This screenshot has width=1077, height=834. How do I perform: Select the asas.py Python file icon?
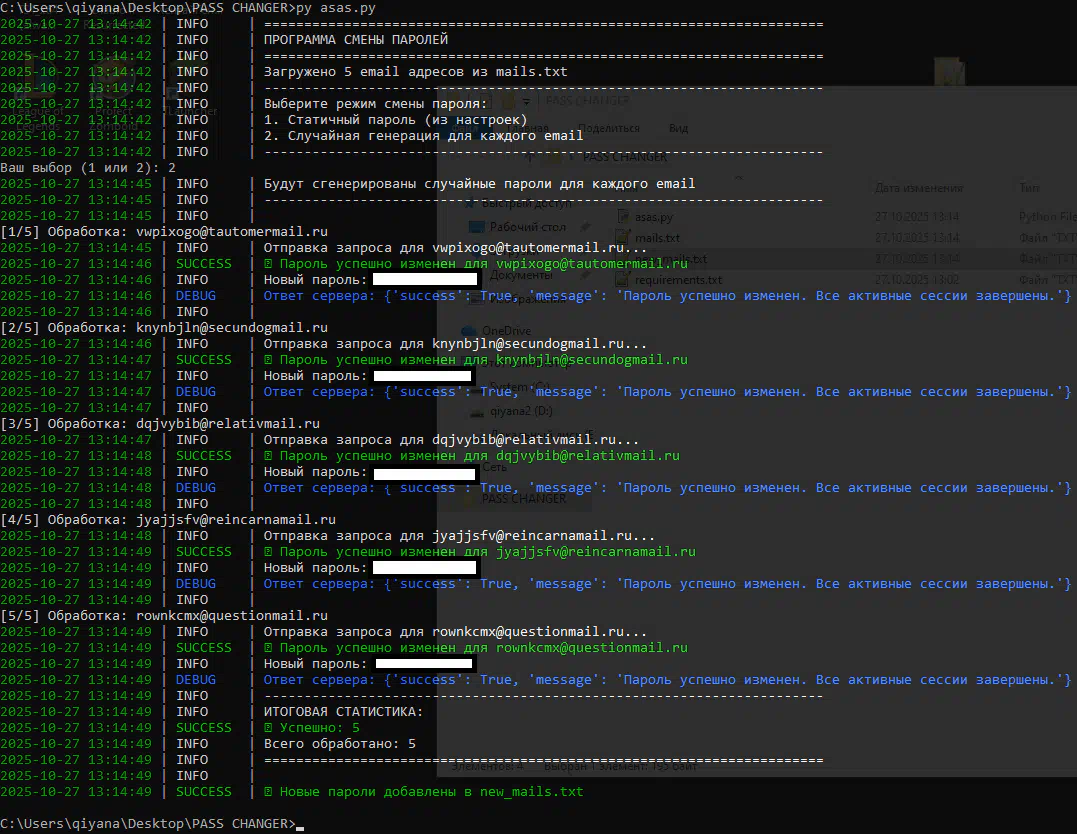coord(621,216)
